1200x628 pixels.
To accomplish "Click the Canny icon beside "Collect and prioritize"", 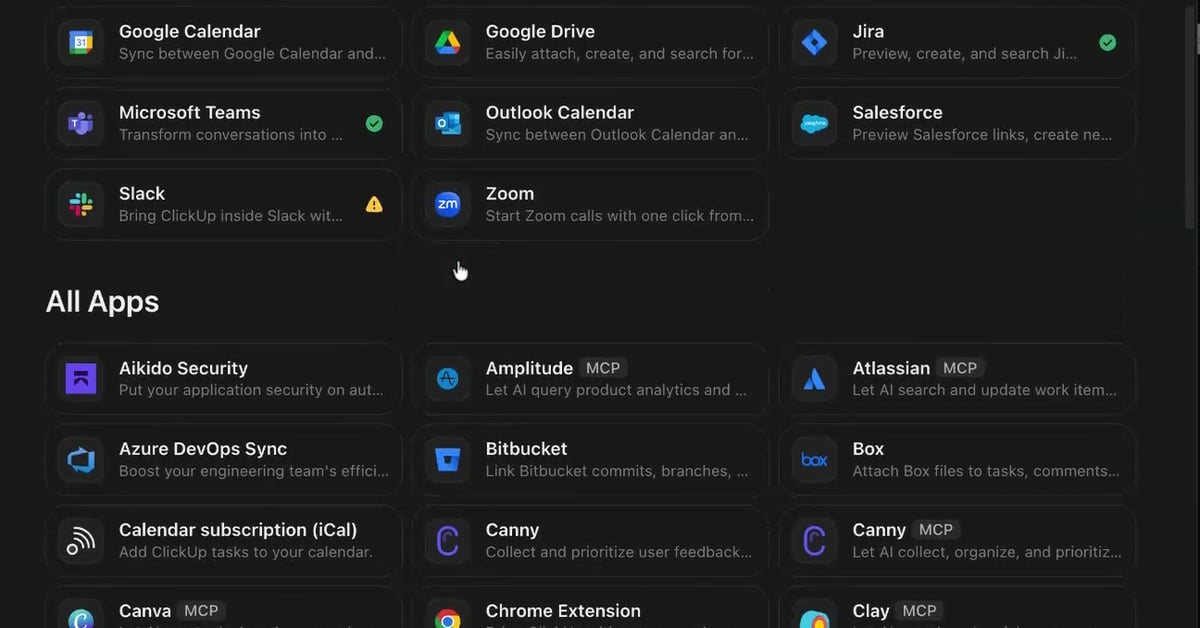I will tap(447, 541).
